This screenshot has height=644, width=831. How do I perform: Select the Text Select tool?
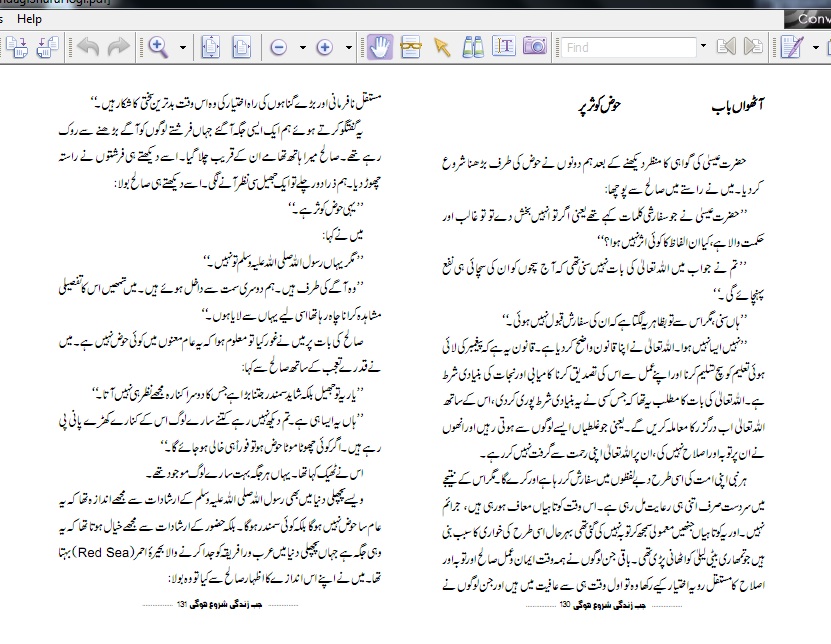pos(503,47)
